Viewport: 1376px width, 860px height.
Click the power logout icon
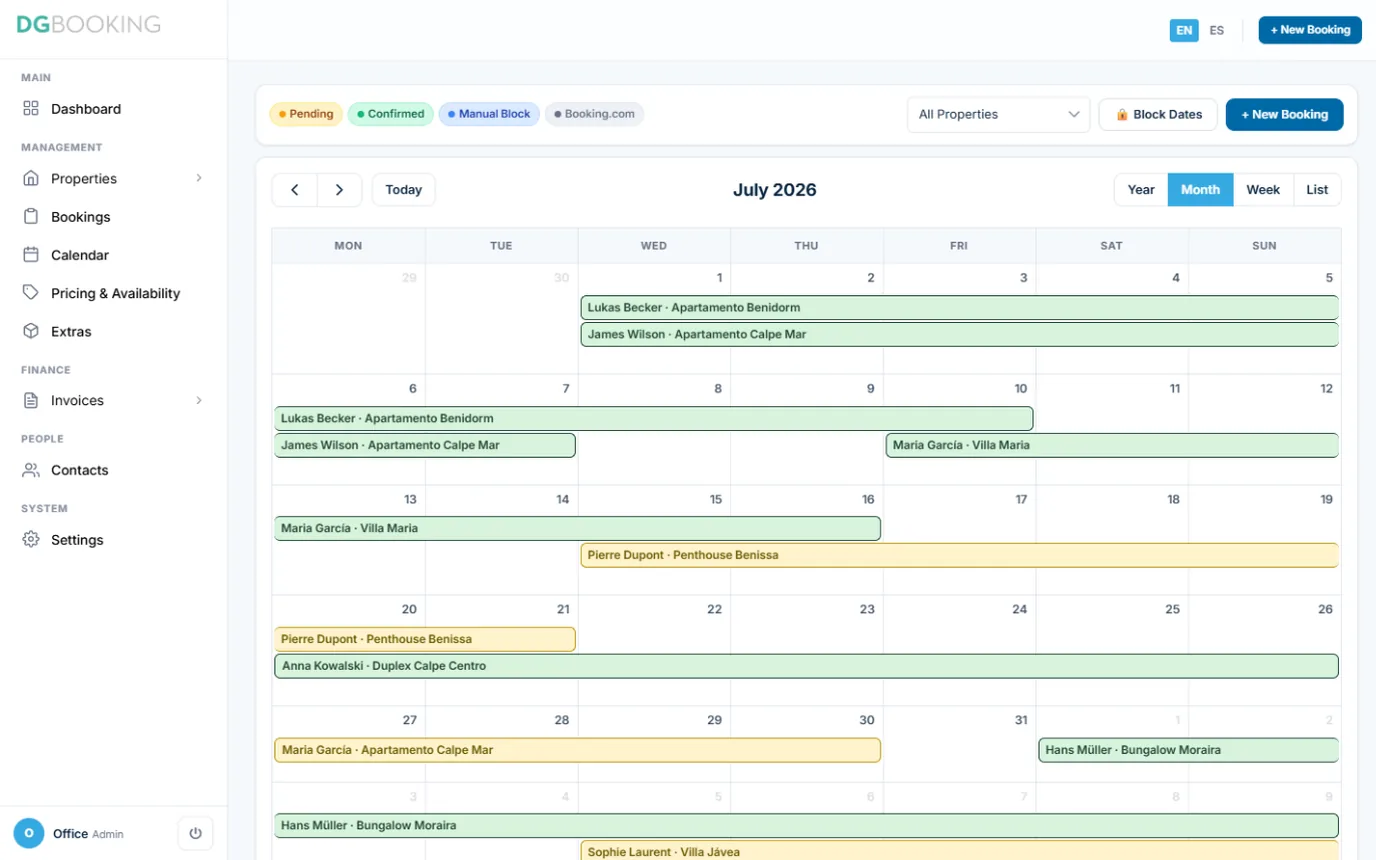tap(195, 833)
